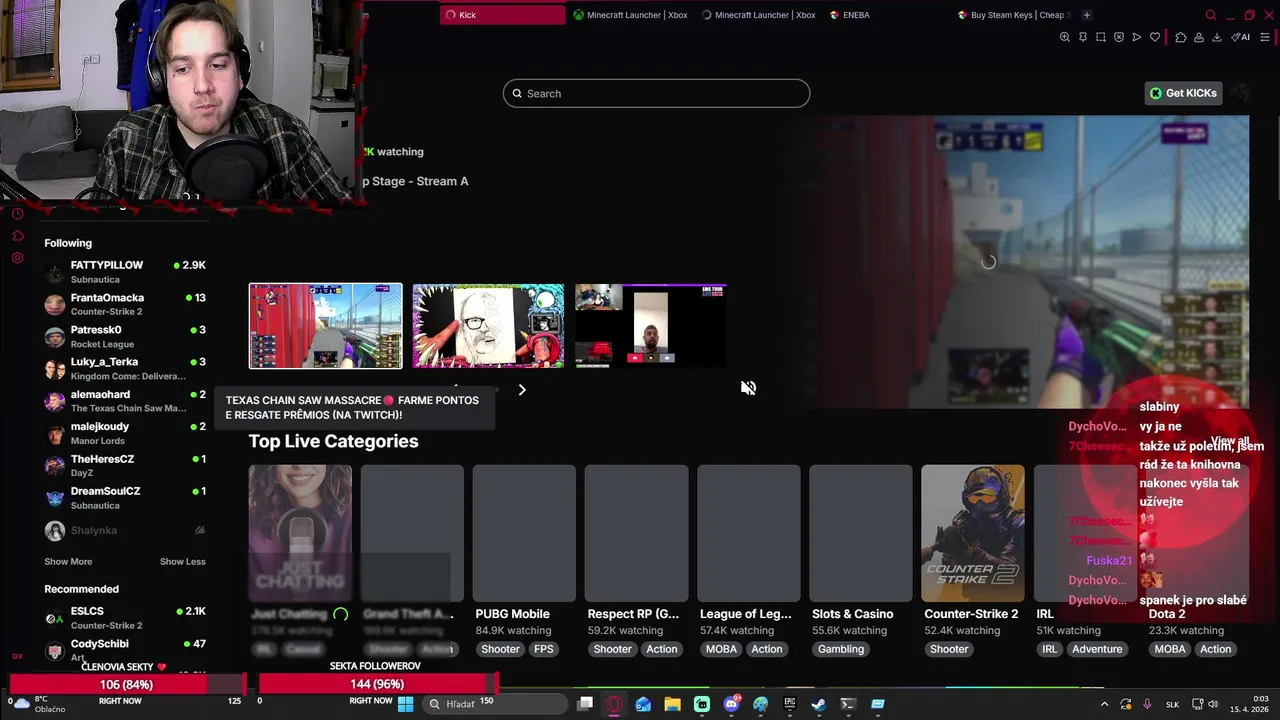
Task: Open the easy setup sliders icon
Action: click(x=1265, y=37)
